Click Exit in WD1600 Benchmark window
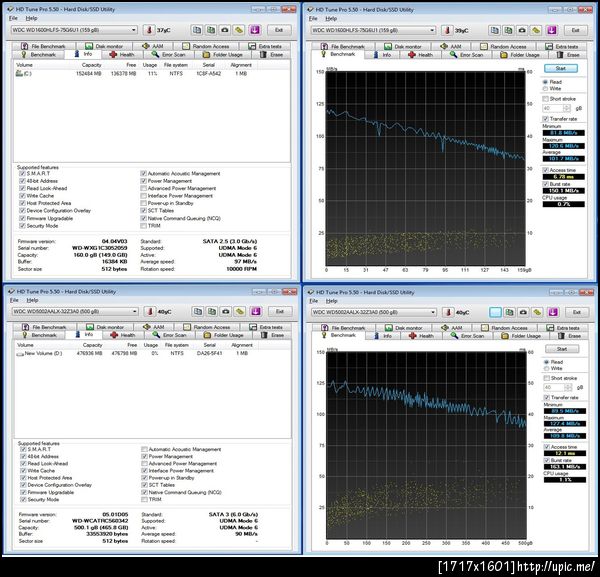Viewport: 600px width, 577px height. (575, 30)
